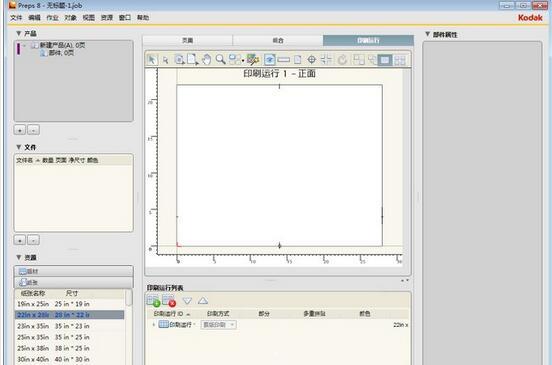Select the crop marks tool
The width and height of the screenshot is (552, 365).
pos(326,59)
